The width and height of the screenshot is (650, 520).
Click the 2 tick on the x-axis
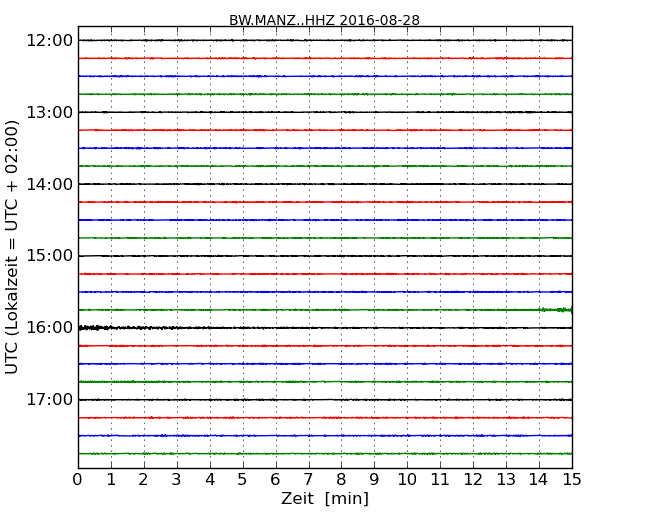tap(143, 480)
